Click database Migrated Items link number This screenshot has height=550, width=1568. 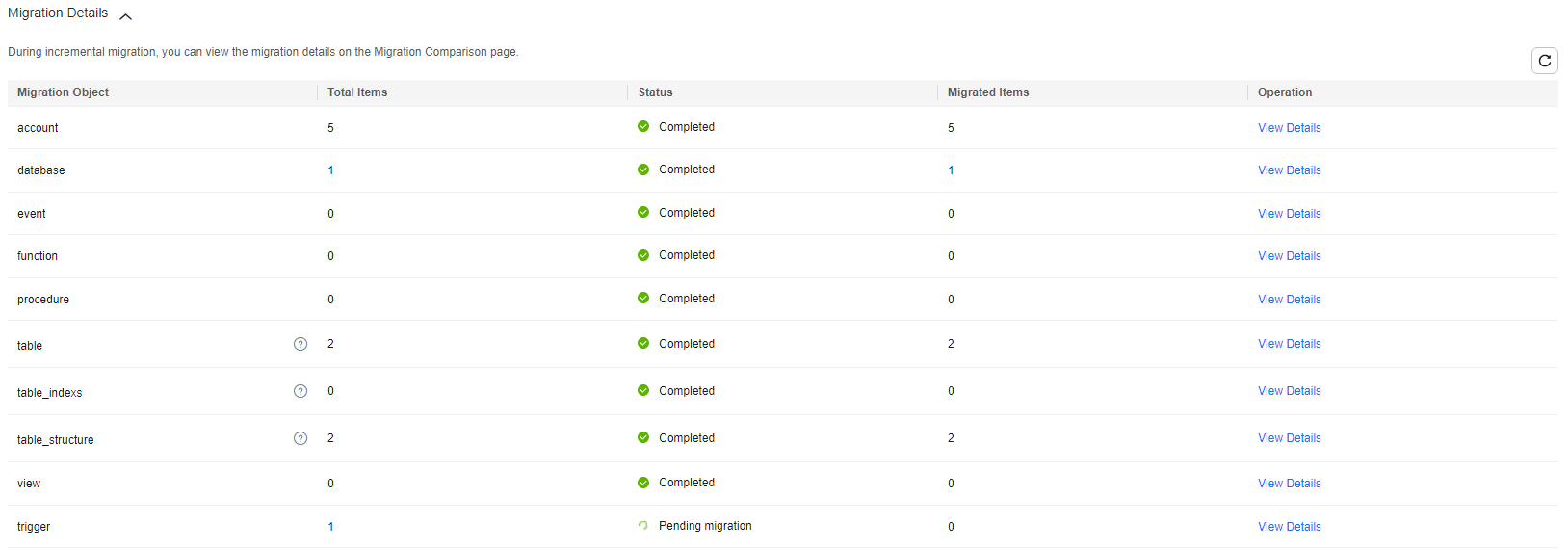coord(951,170)
